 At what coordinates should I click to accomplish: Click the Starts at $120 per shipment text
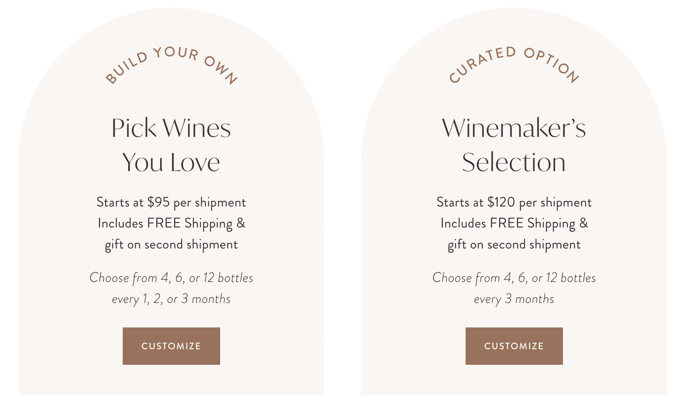click(514, 202)
